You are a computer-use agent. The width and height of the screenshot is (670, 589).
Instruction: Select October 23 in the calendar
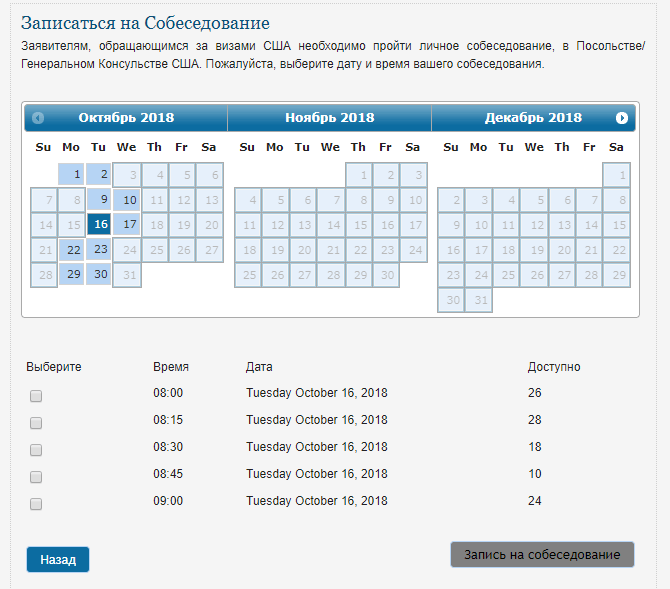[x=99, y=249]
